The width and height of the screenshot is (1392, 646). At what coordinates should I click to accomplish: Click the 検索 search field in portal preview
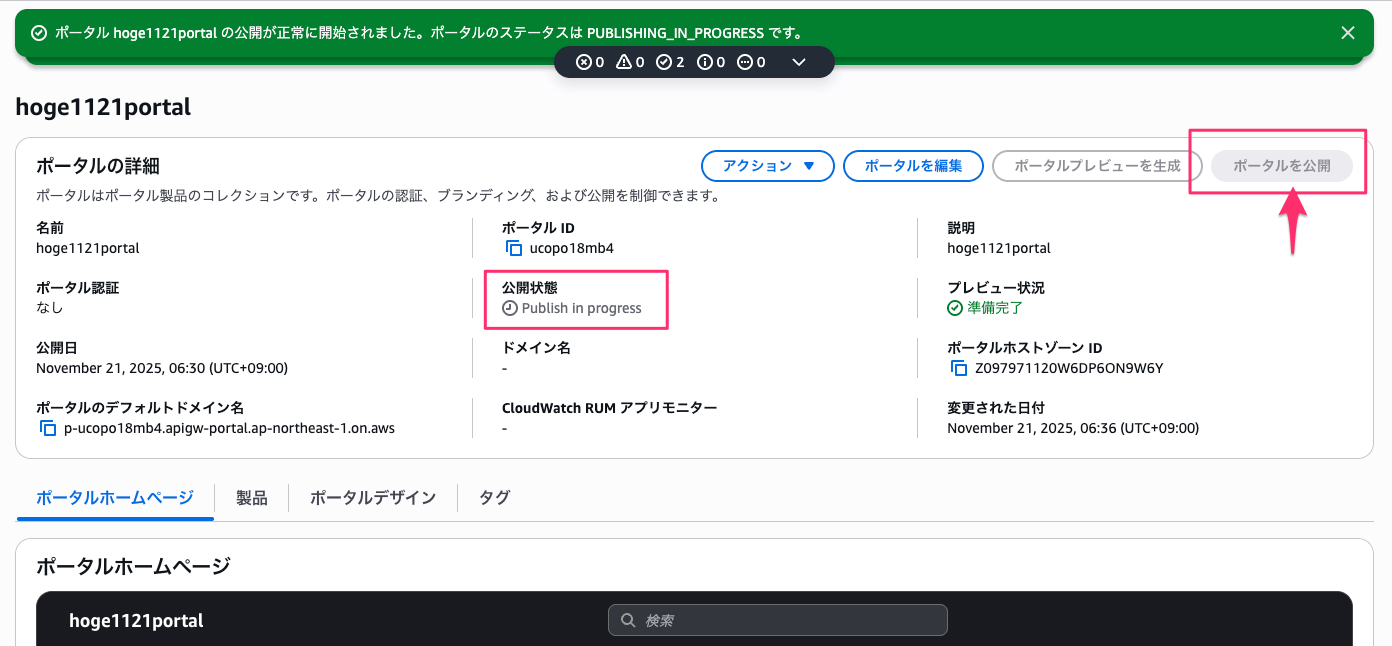[777, 620]
